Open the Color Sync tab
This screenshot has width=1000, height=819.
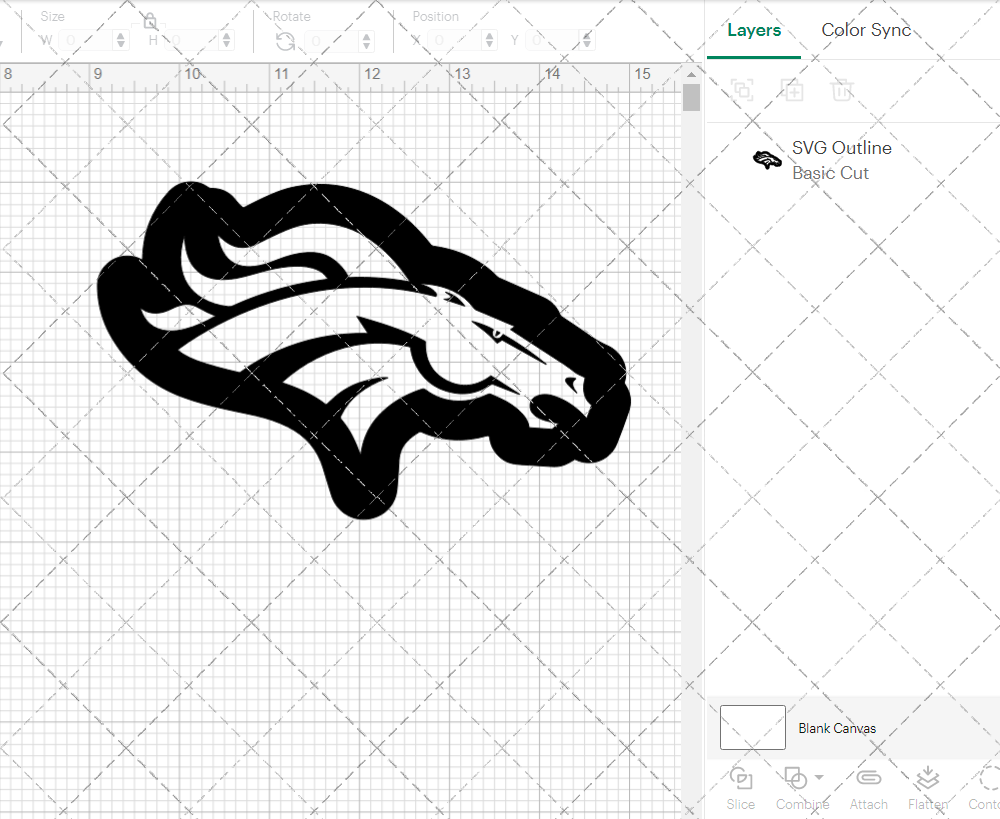point(865,30)
